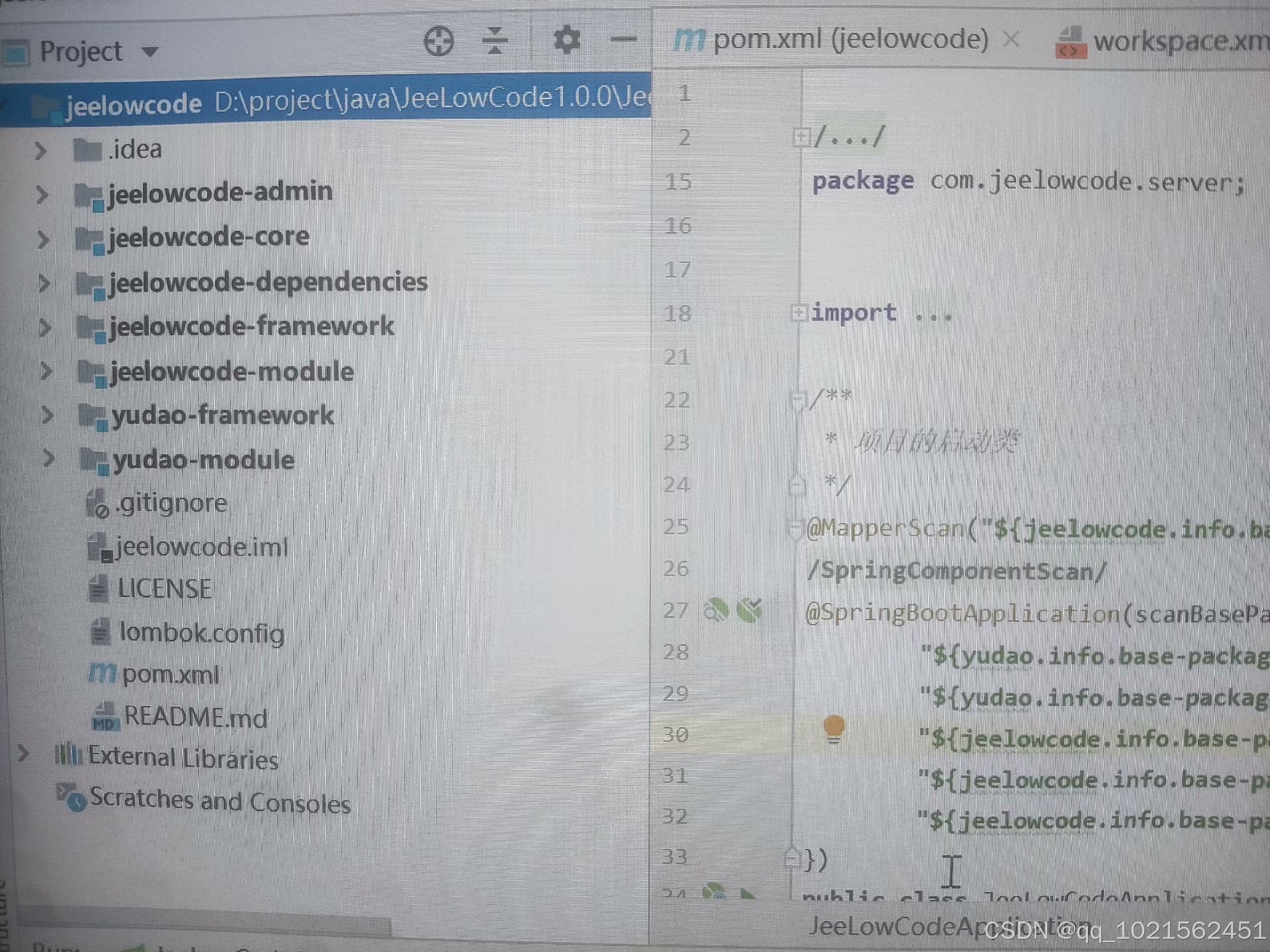1270x952 pixels.
Task: Unfold the collapsed header comment at line 2
Action: click(801, 138)
